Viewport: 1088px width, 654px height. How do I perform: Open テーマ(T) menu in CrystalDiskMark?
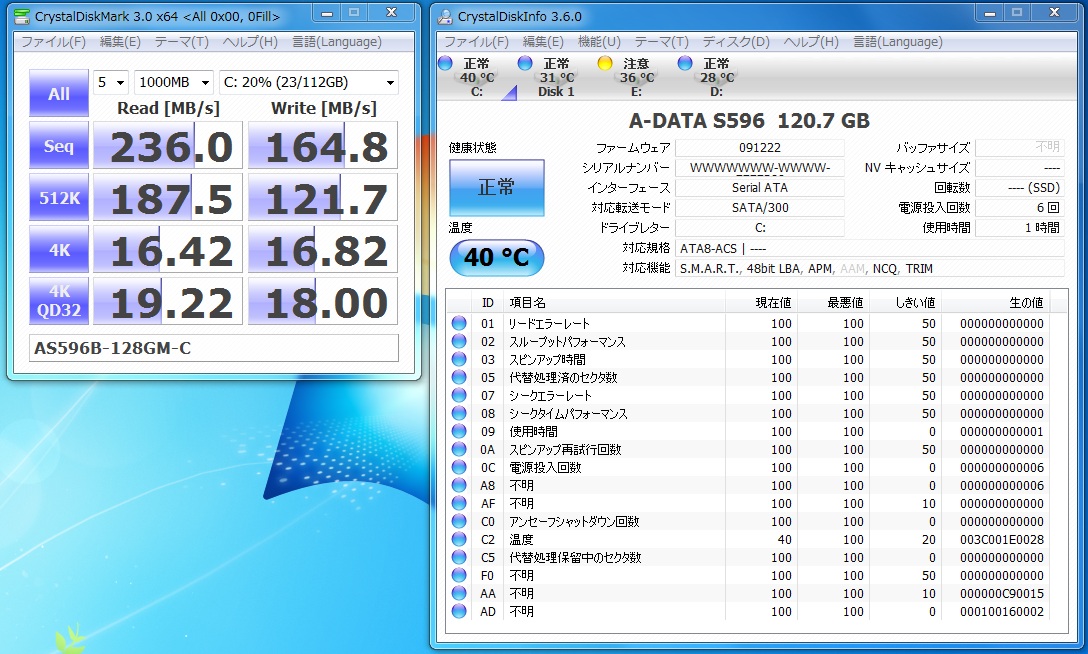(181, 42)
